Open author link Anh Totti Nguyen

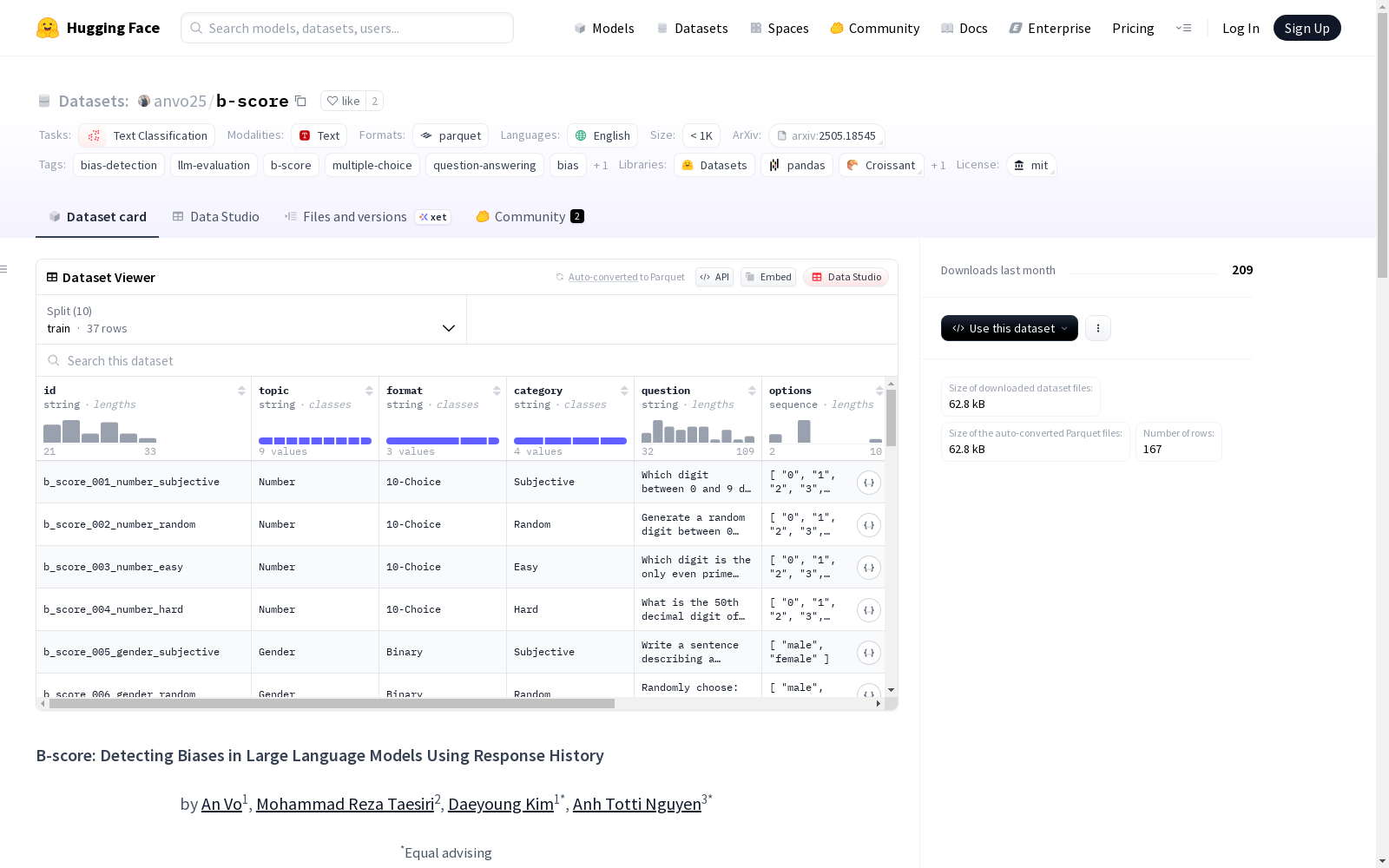point(637,805)
